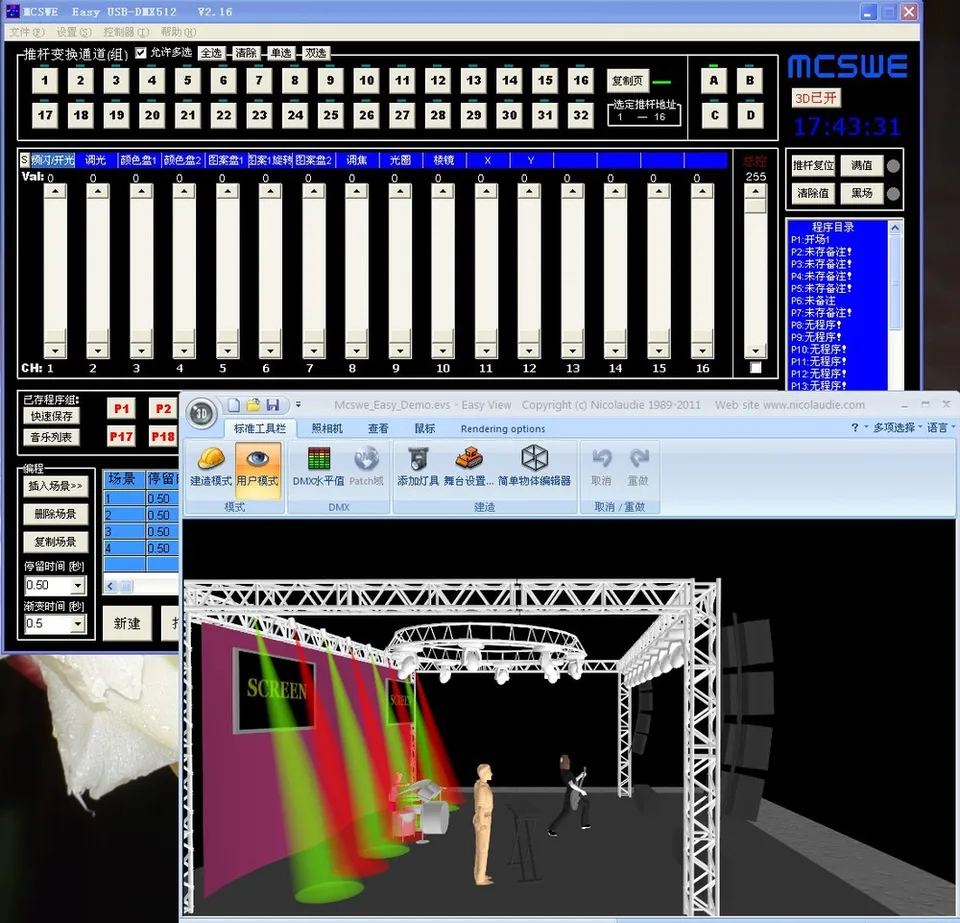Click the Select All button
Image resolution: width=960 pixels, height=923 pixels.
pyautogui.click(x=211, y=53)
